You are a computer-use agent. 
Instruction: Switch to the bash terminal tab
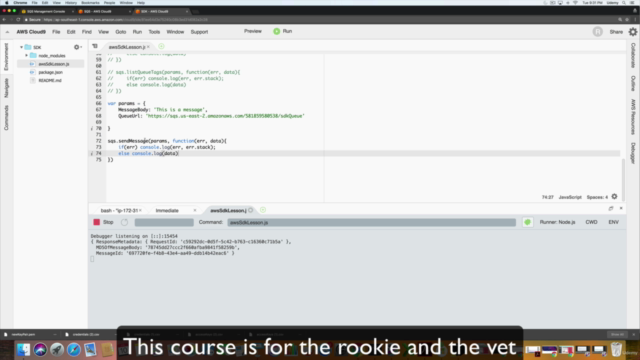pyautogui.click(x=119, y=211)
